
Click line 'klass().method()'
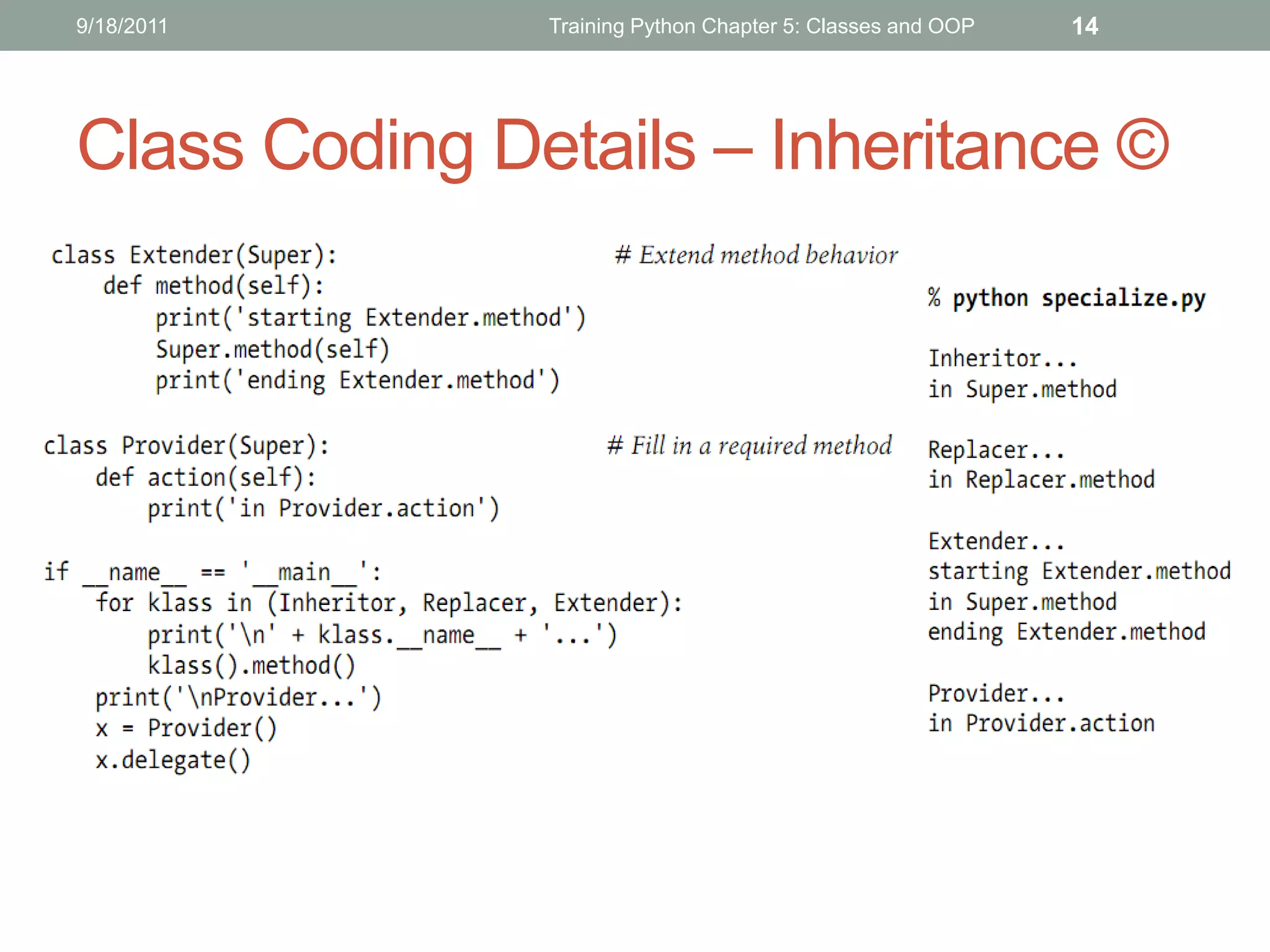click(x=251, y=666)
